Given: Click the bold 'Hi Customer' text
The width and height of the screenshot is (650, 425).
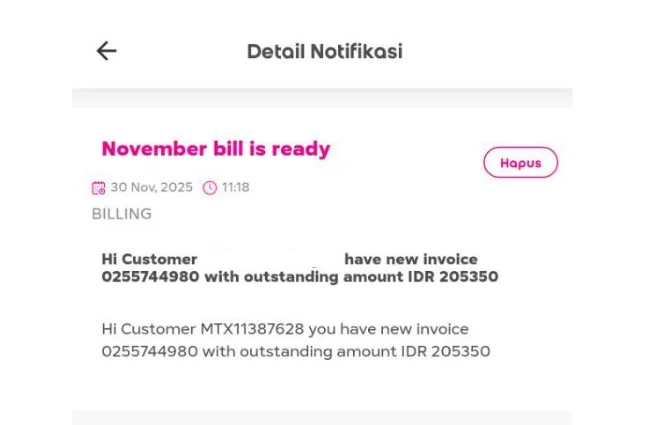Looking at the screenshot, I should (150, 259).
